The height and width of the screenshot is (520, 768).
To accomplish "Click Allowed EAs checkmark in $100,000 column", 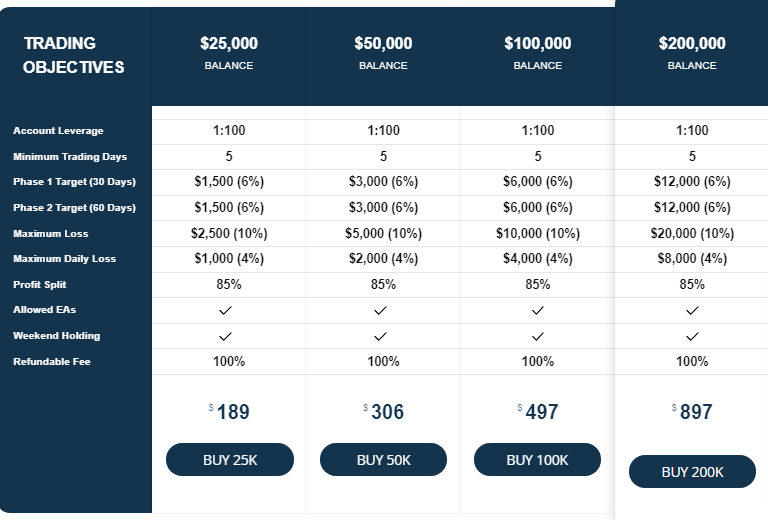I will coord(538,310).
